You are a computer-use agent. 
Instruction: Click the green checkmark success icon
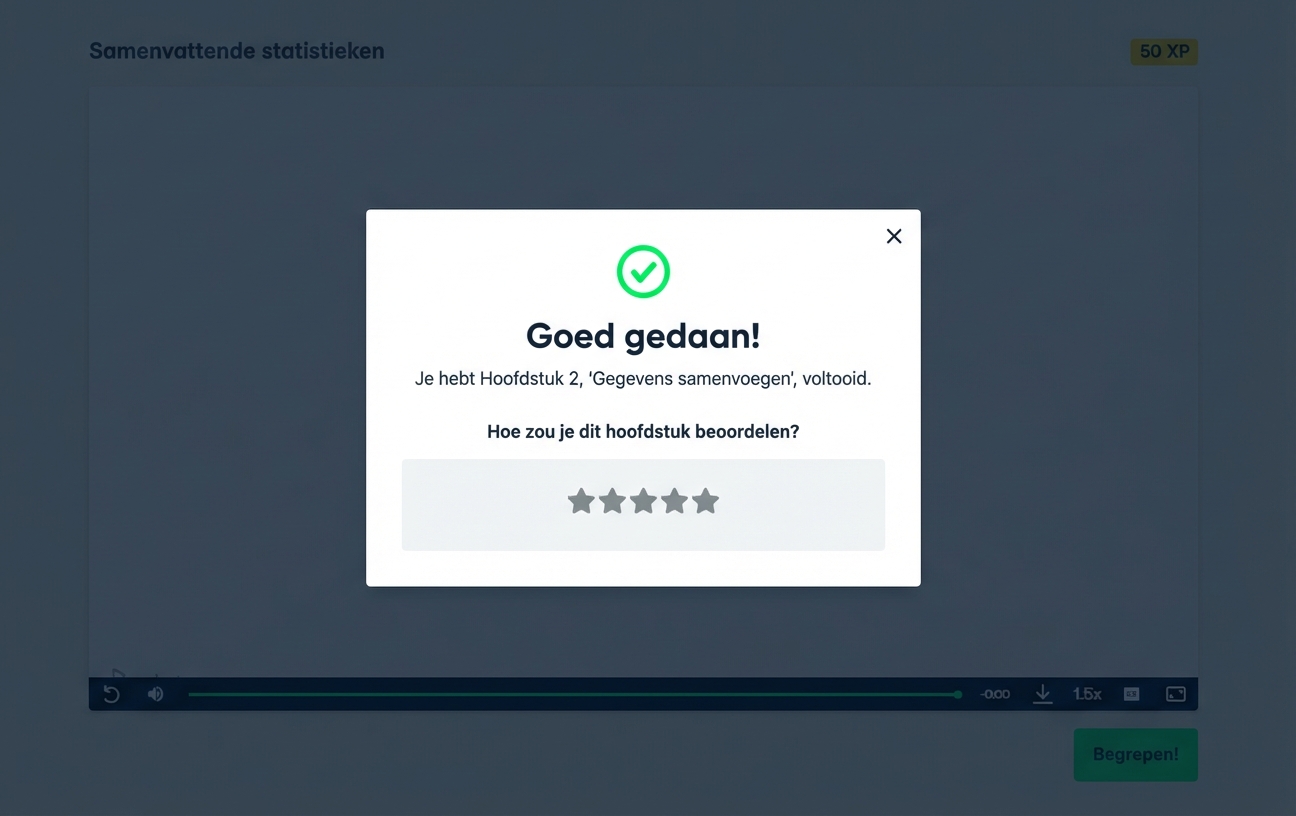click(x=643, y=271)
